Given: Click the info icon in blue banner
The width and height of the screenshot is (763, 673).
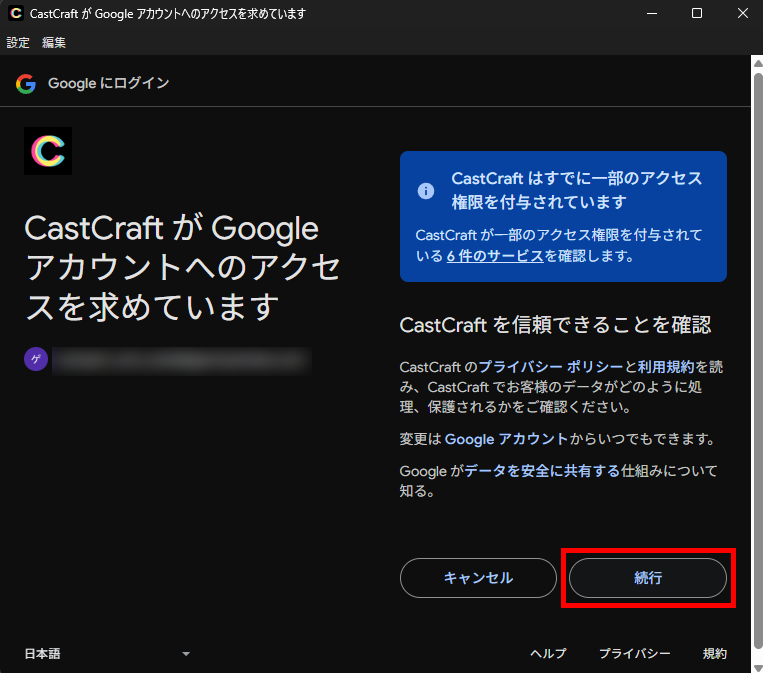Looking at the screenshot, I should pyautogui.click(x=426, y=191).
